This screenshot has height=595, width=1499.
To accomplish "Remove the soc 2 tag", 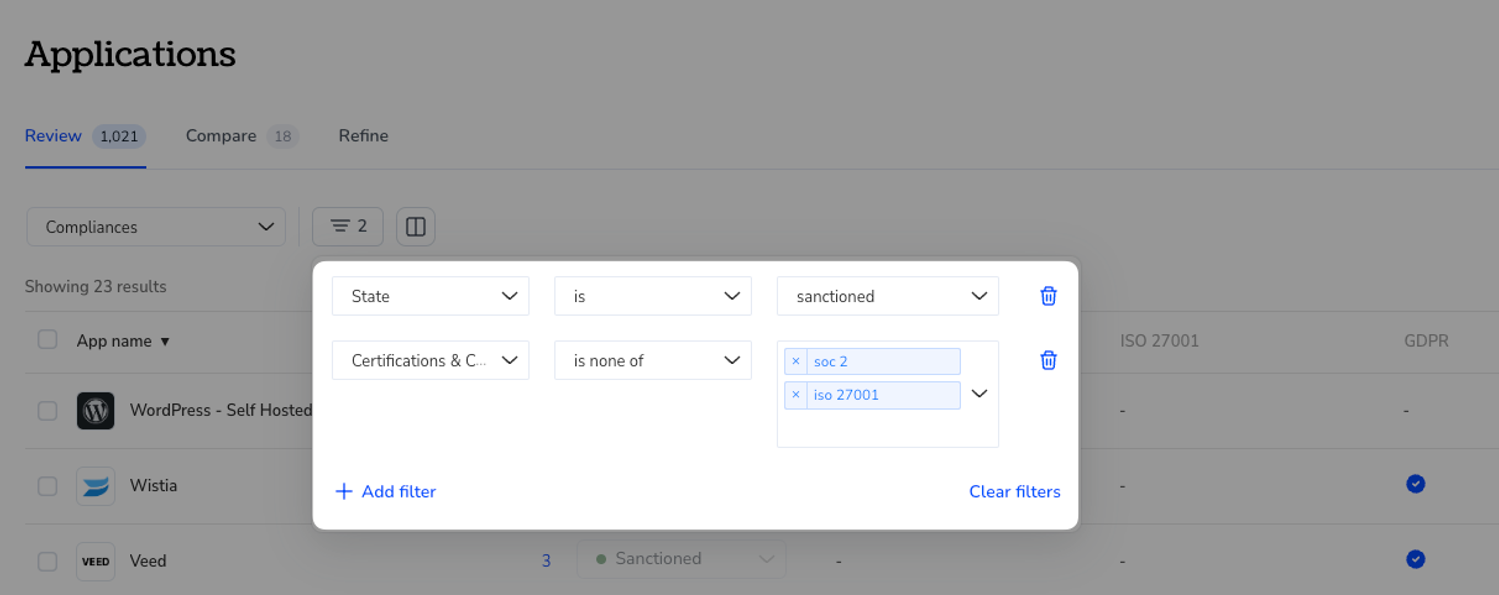I will [796, 361].
